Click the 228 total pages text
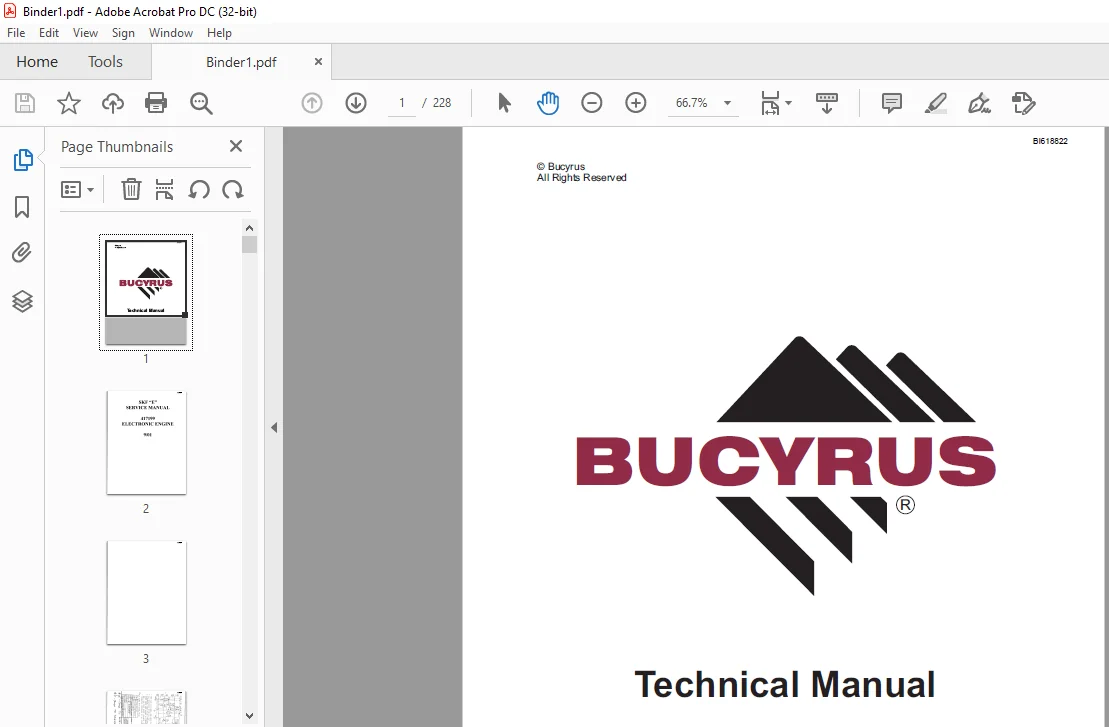The image size is (1109, 727). click(x=442, y=103)
